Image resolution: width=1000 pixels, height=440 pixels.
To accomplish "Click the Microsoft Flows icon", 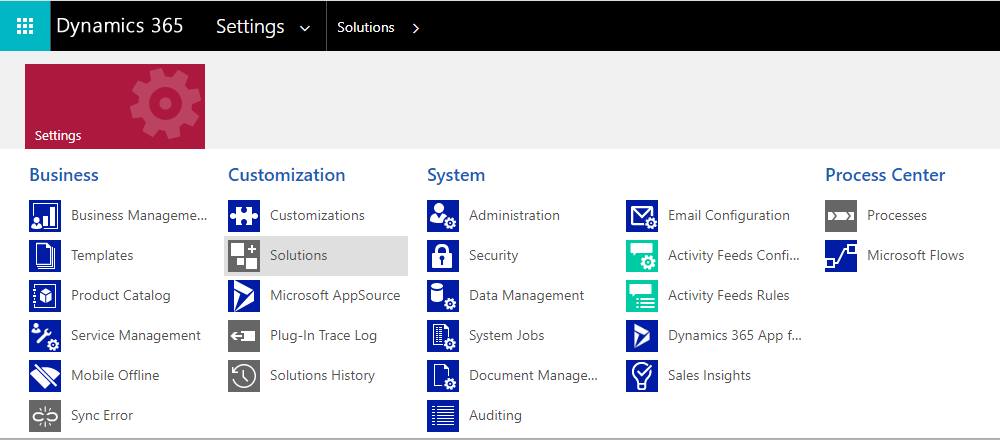I will pyautogui.click(x=841, y=256).
